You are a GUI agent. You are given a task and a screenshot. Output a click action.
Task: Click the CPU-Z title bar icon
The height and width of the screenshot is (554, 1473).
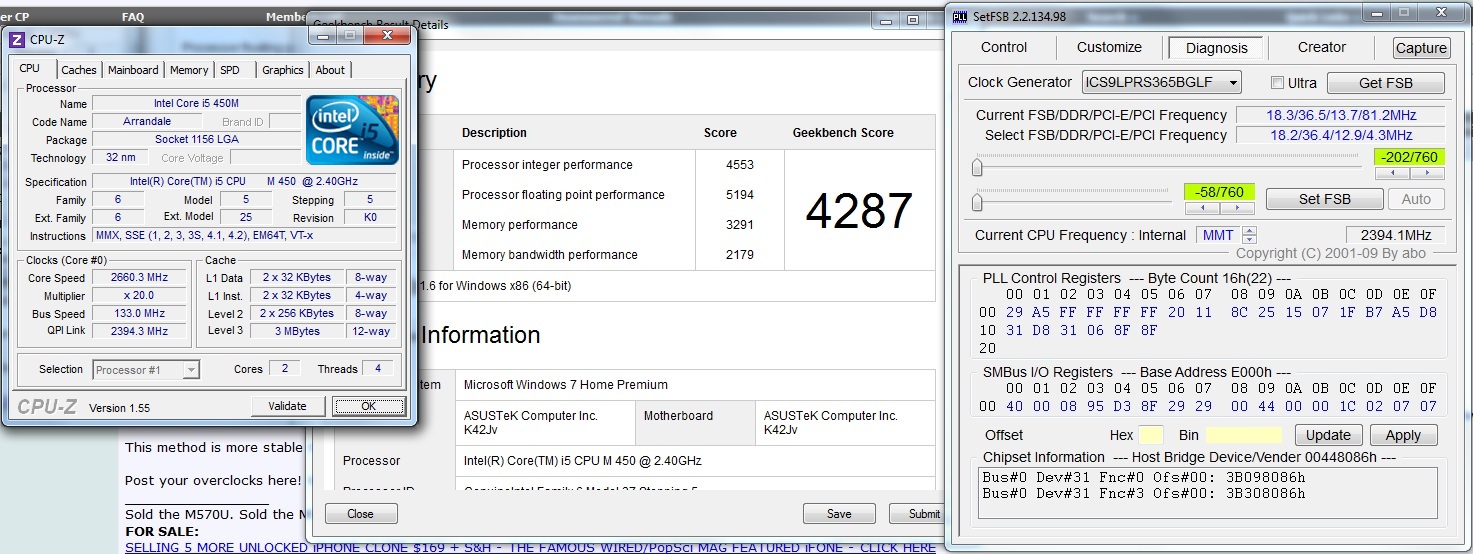click(16, 40)
